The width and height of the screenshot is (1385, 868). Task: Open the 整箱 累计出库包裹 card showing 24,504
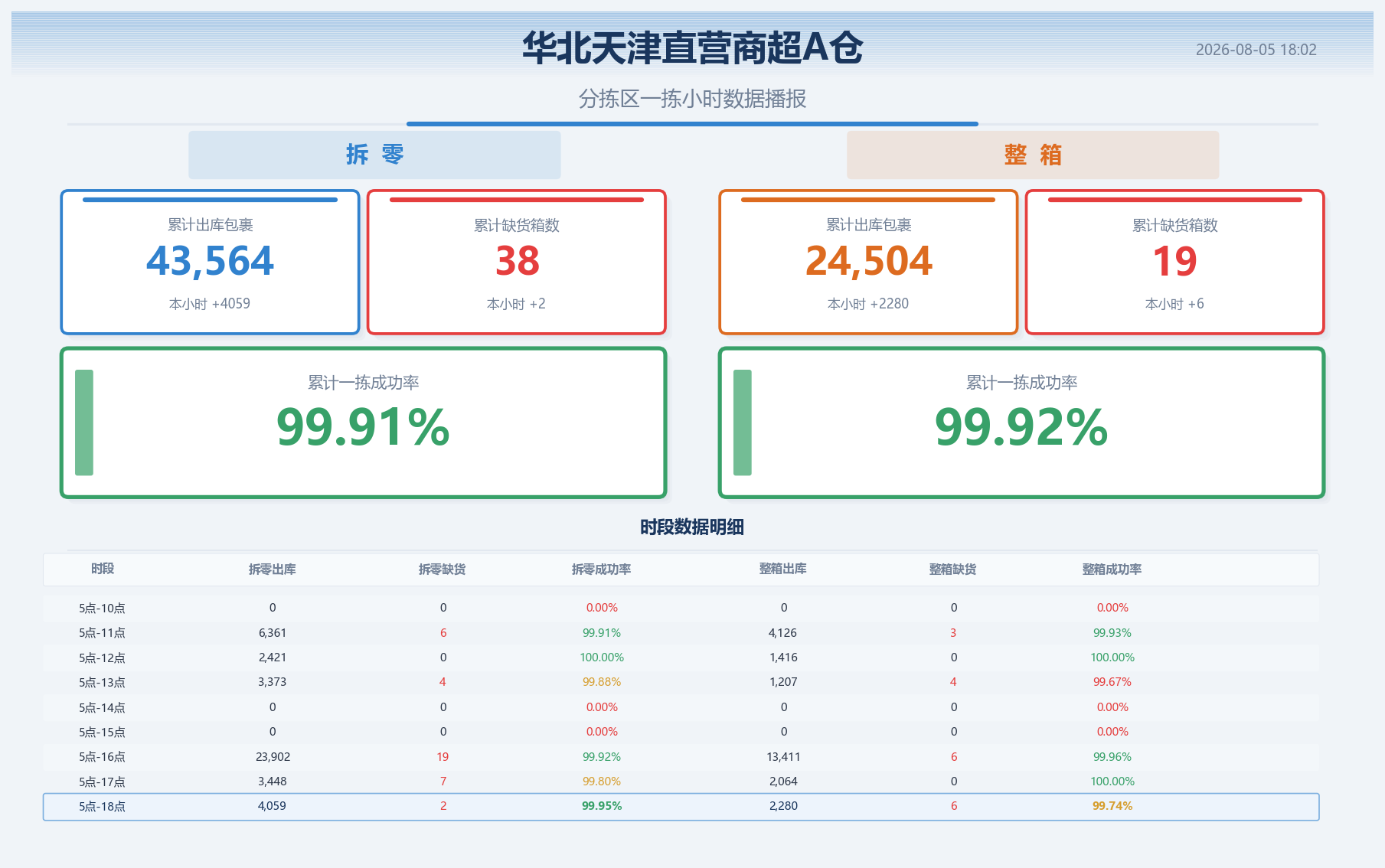pyautogui.click(x=868, y=262)
